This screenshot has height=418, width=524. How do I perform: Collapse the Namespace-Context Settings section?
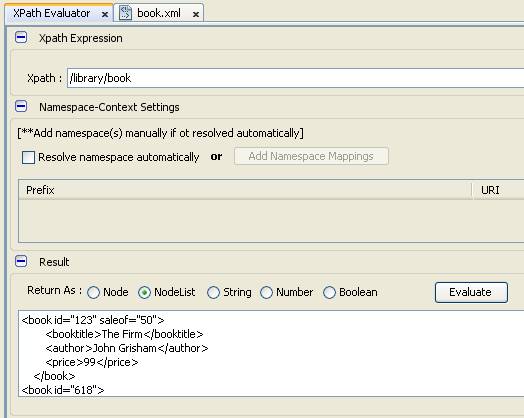tap(21, 107)
